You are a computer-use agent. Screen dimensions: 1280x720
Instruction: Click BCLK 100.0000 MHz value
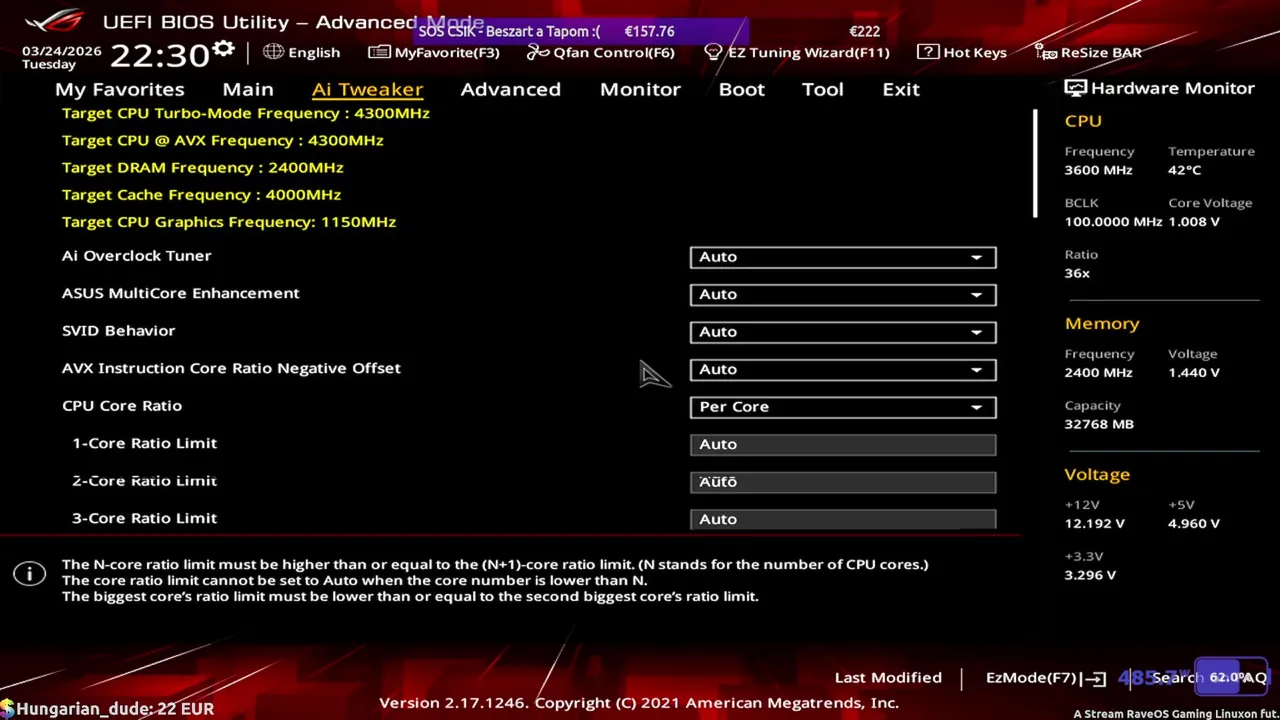pyautogui.click(x=1113, y=221)
